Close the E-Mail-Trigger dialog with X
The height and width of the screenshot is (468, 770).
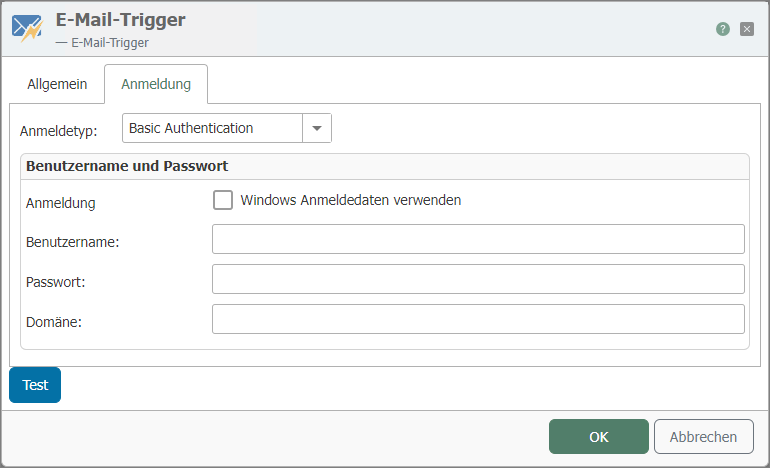(747, 29)
